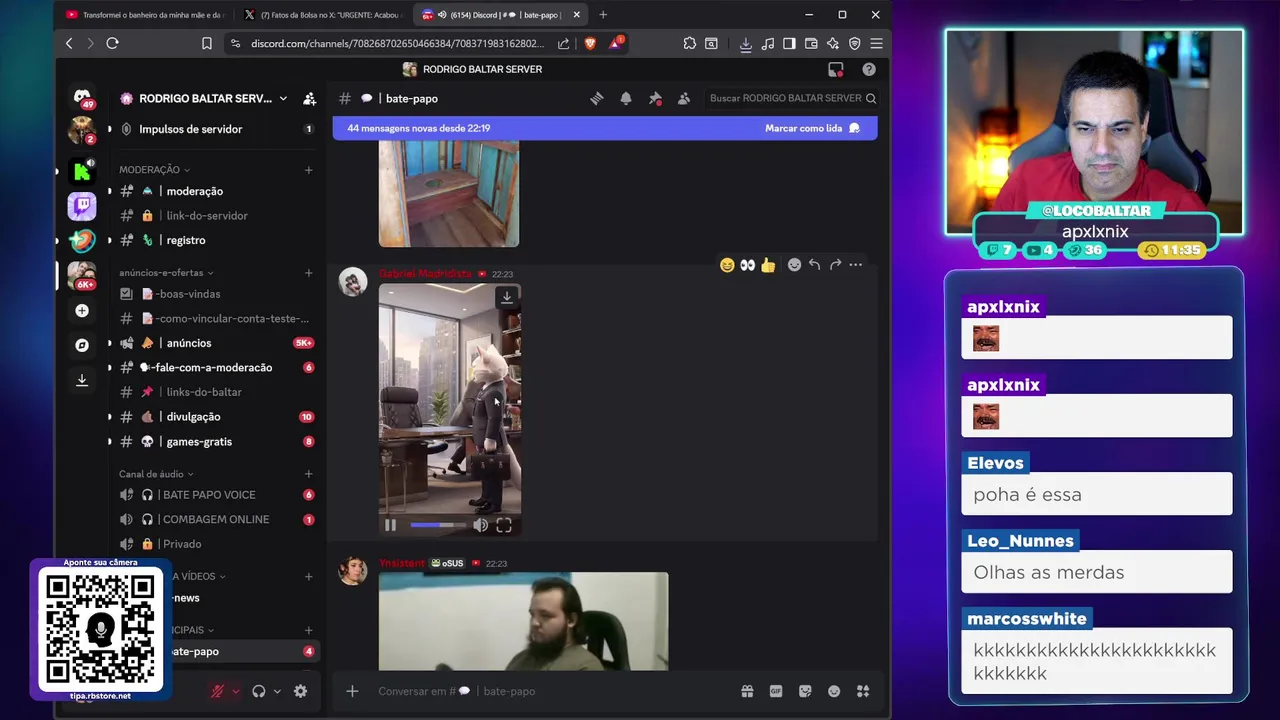Screen dimensions: 1280x720
Task: Open emoji picker in message bar
Action: tap(834, 691)
